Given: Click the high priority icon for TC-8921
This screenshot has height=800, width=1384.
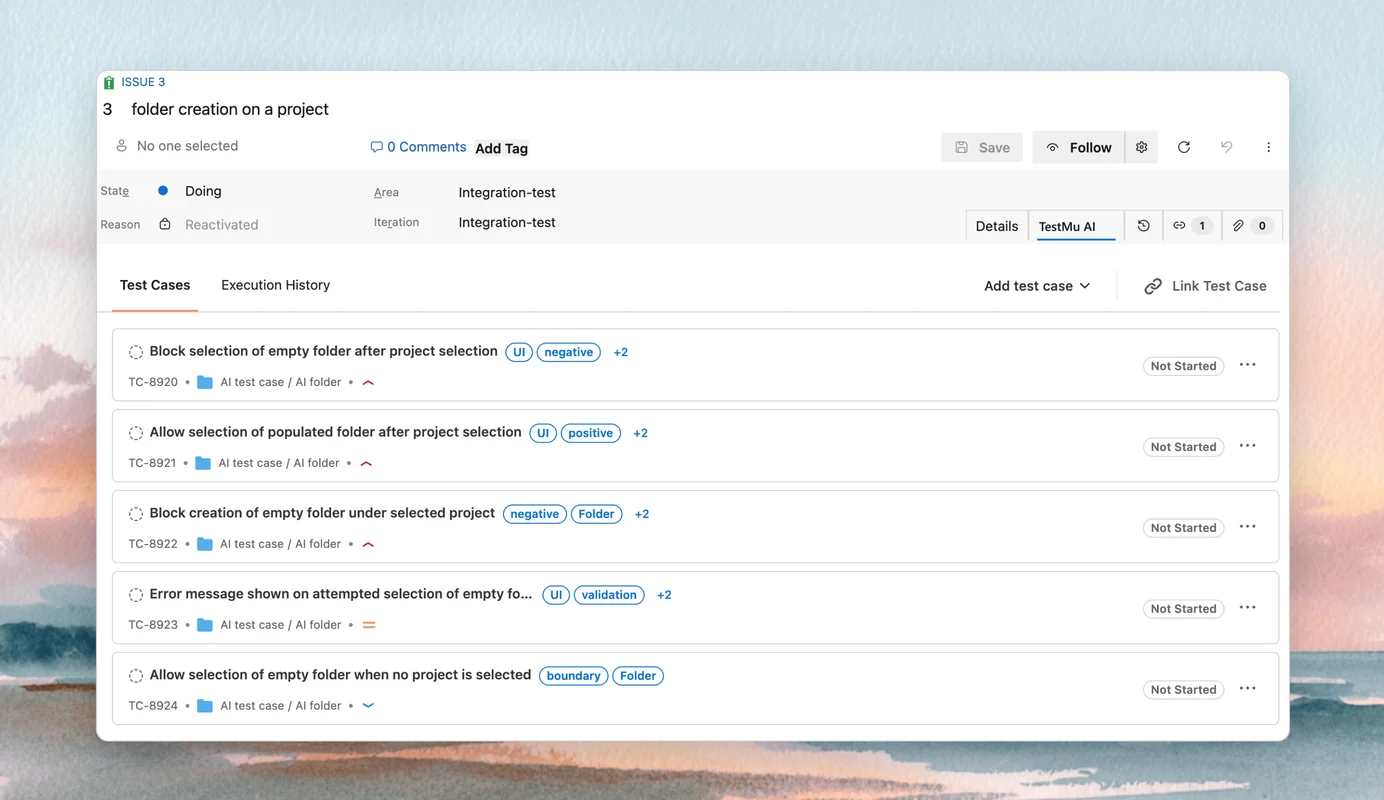Looking at the screenshot, I should [366, 463].
